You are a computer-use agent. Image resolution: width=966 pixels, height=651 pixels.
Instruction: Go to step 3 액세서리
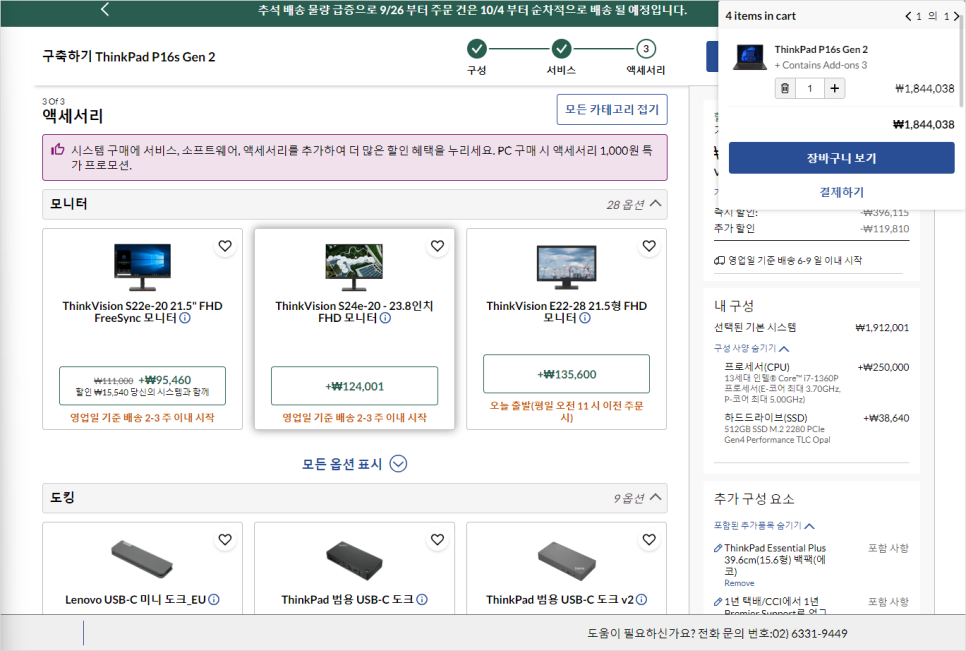tap(646, 57)
